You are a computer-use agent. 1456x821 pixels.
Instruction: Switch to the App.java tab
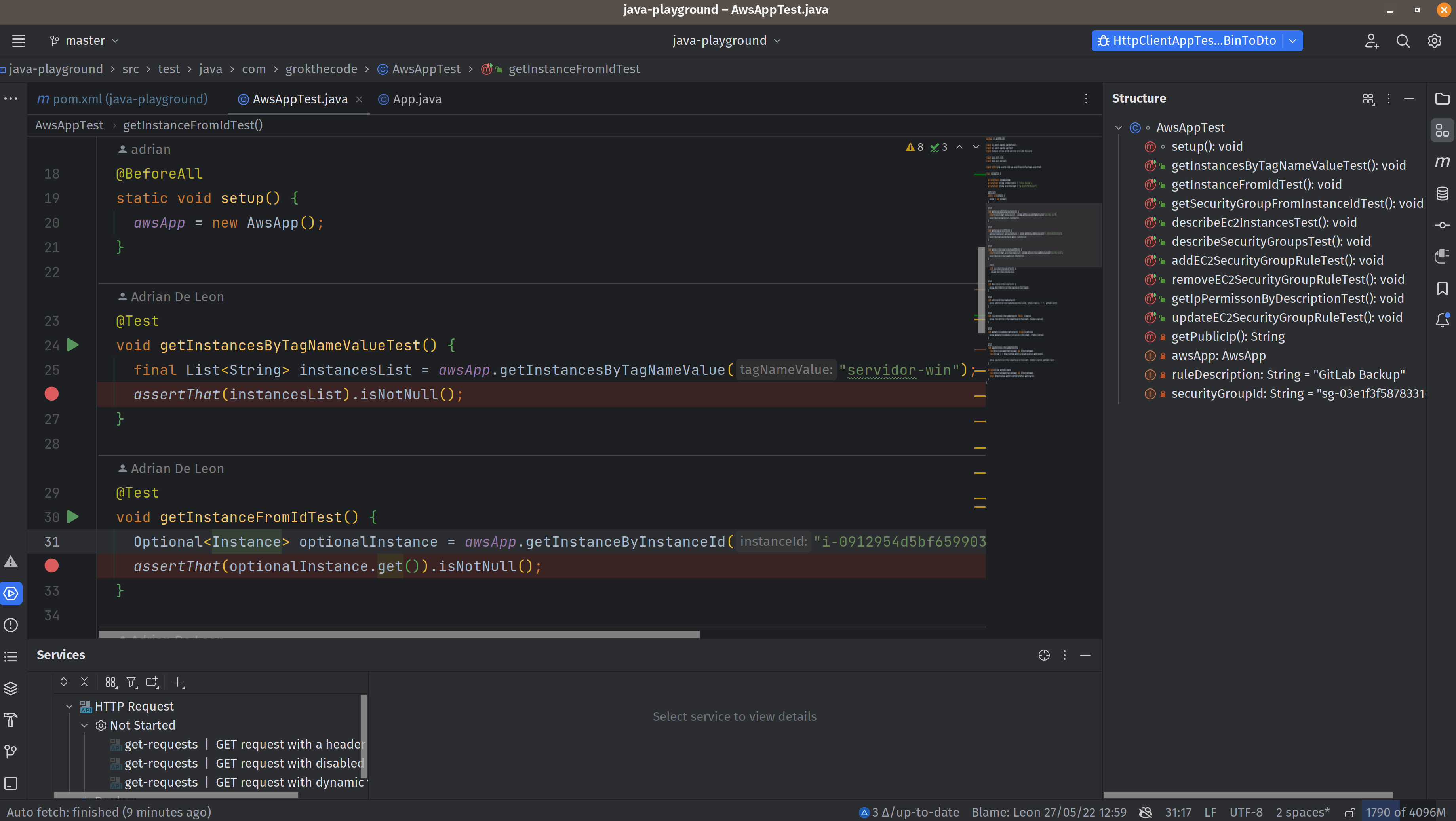coord(410,99)
